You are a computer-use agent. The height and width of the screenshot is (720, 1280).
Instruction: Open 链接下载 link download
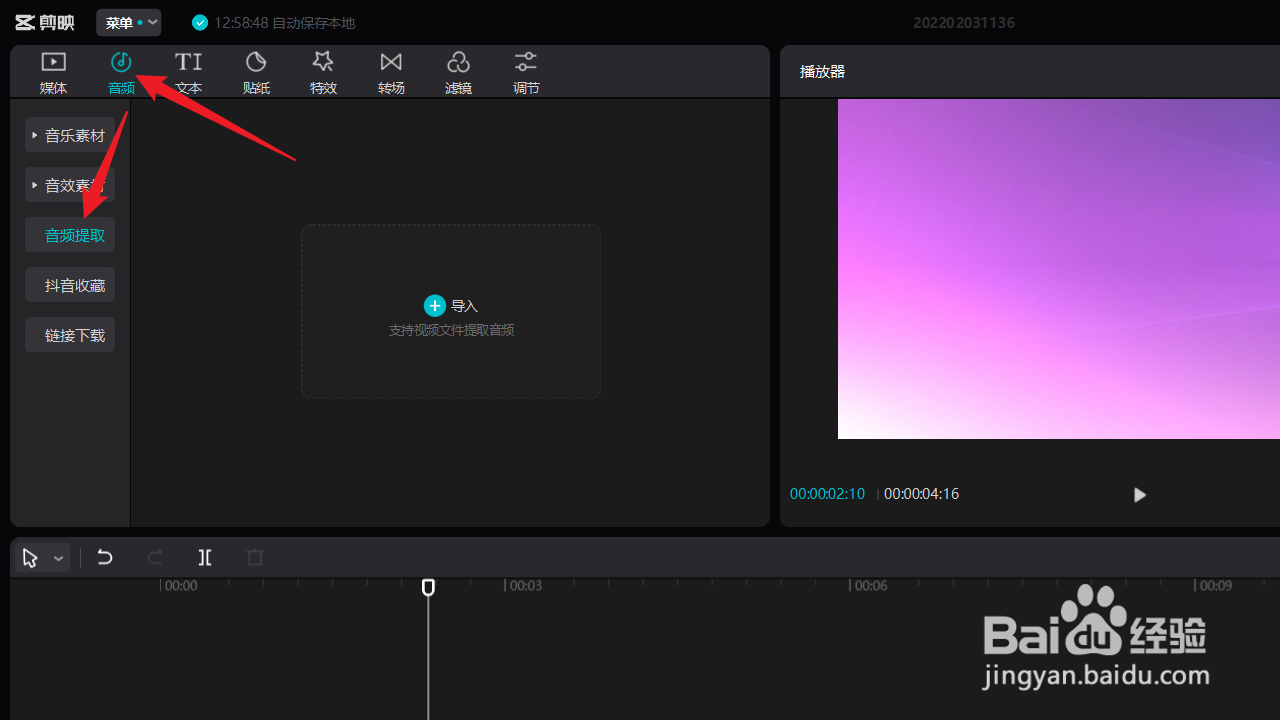click(x=70, y=335)
